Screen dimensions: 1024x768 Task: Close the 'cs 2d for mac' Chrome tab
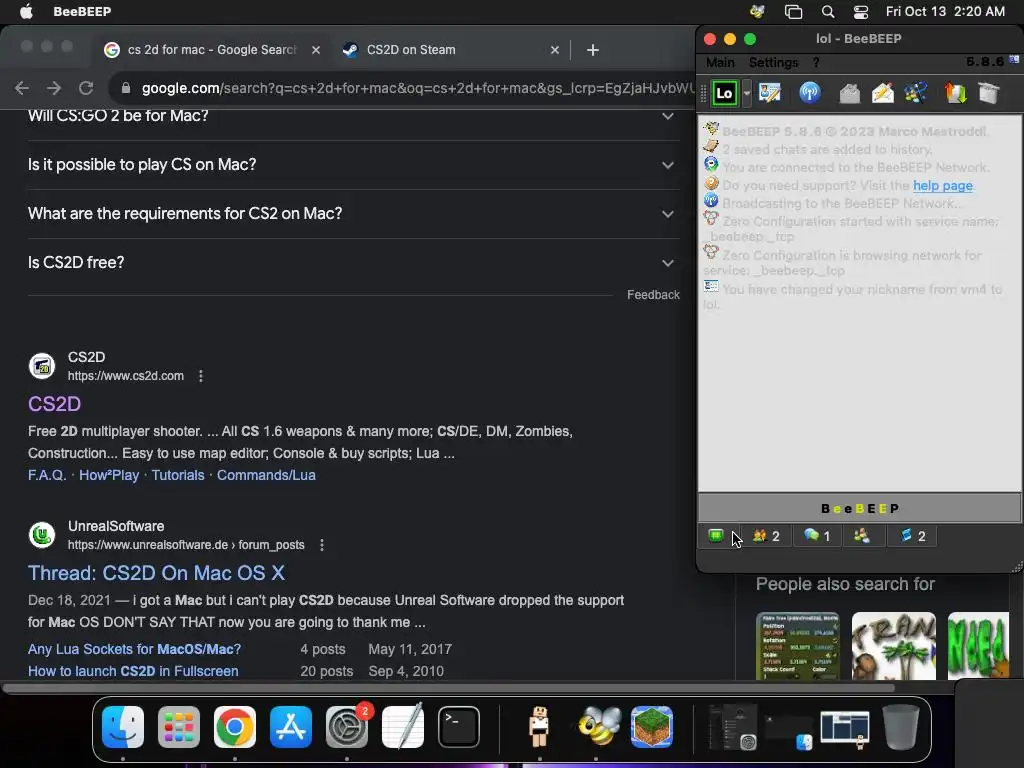316,50
